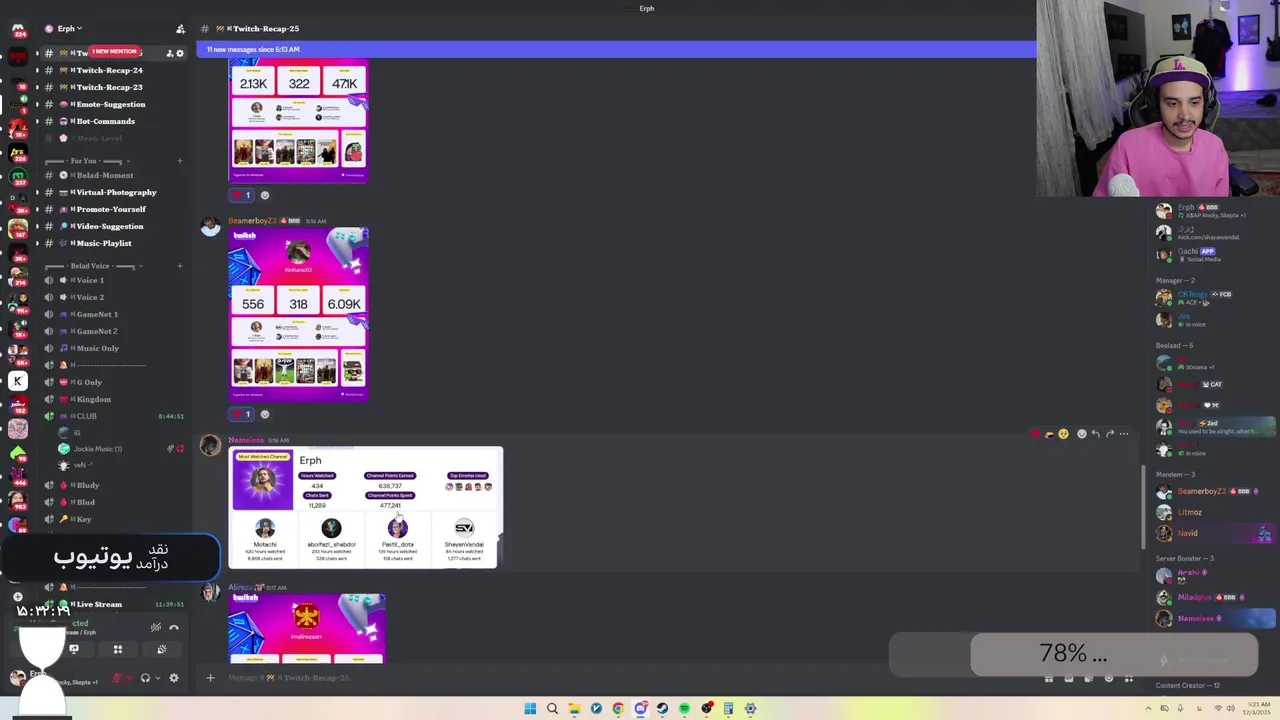
Task: Open Navid profile in member list
Action: pos(1215,533)
